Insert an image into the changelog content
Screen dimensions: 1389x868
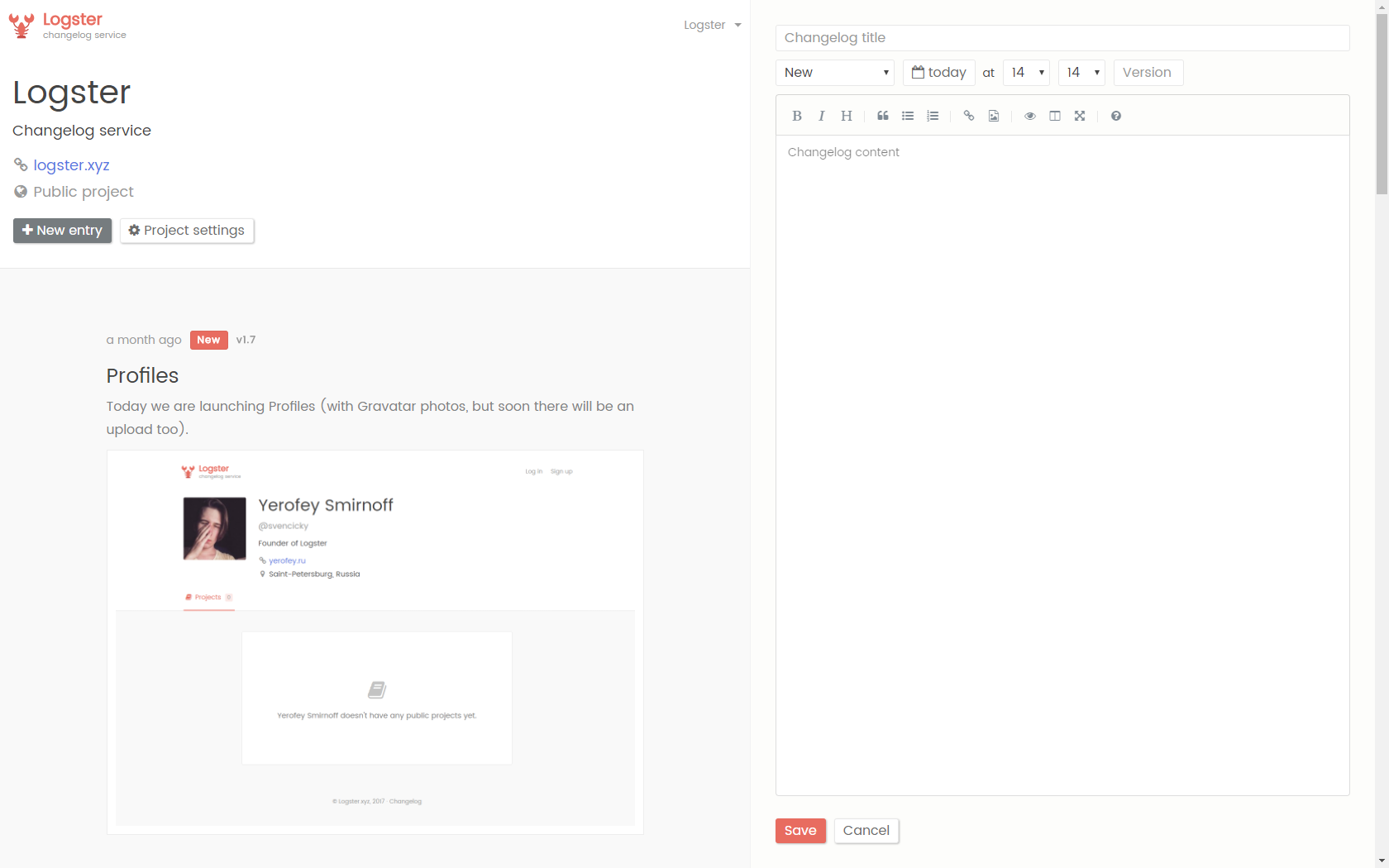pos(993,116)
